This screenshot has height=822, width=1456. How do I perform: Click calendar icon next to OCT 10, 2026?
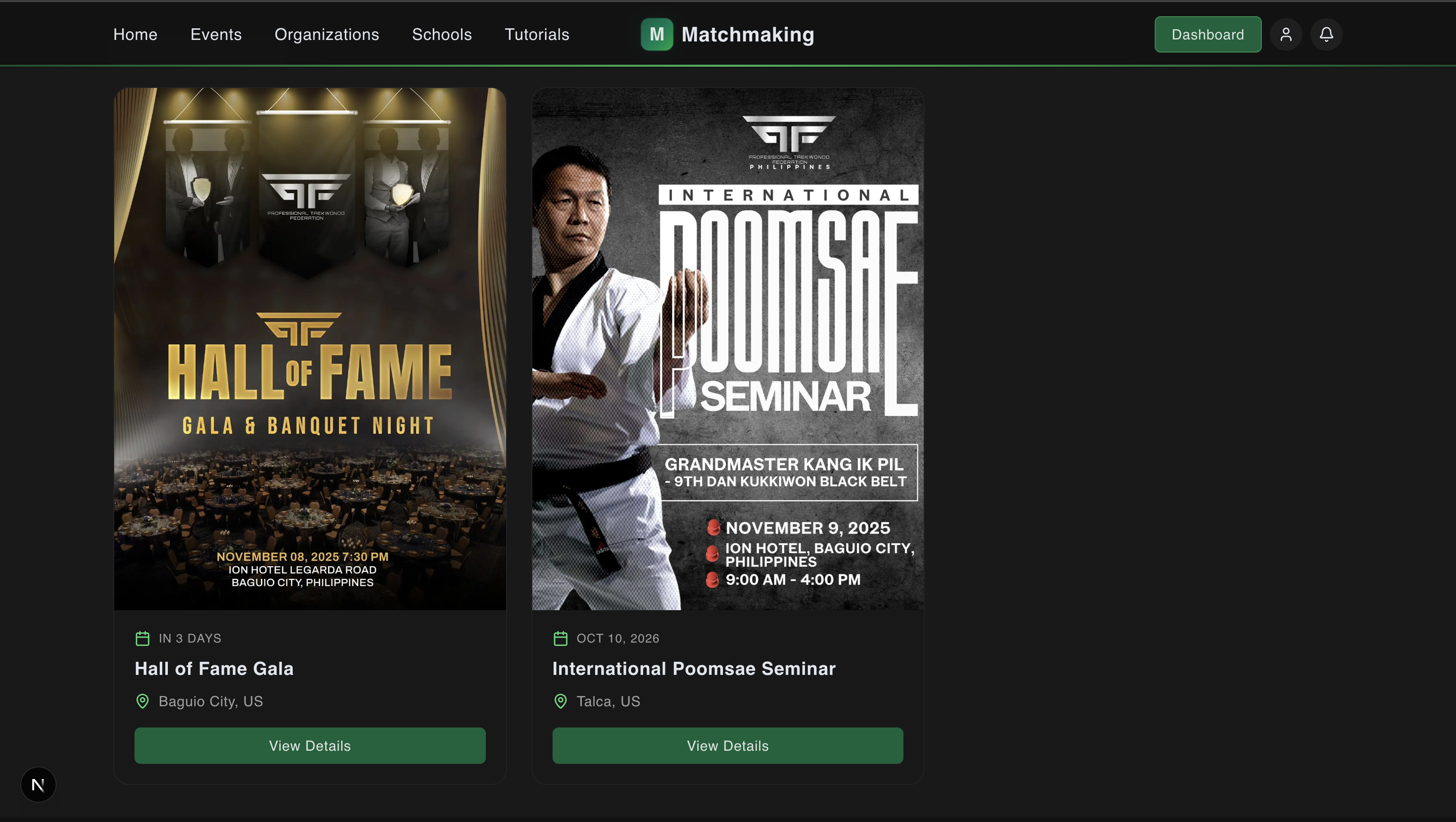[560, 638]
